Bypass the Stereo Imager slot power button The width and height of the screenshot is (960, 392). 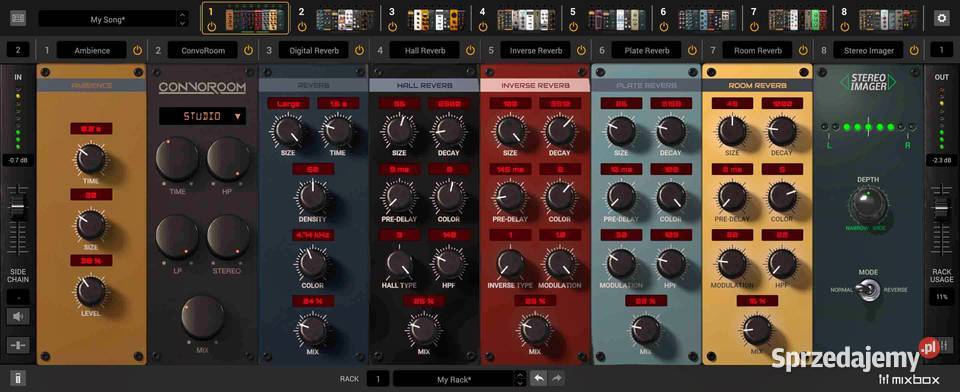pyautogui.click(x=914, y=50)
